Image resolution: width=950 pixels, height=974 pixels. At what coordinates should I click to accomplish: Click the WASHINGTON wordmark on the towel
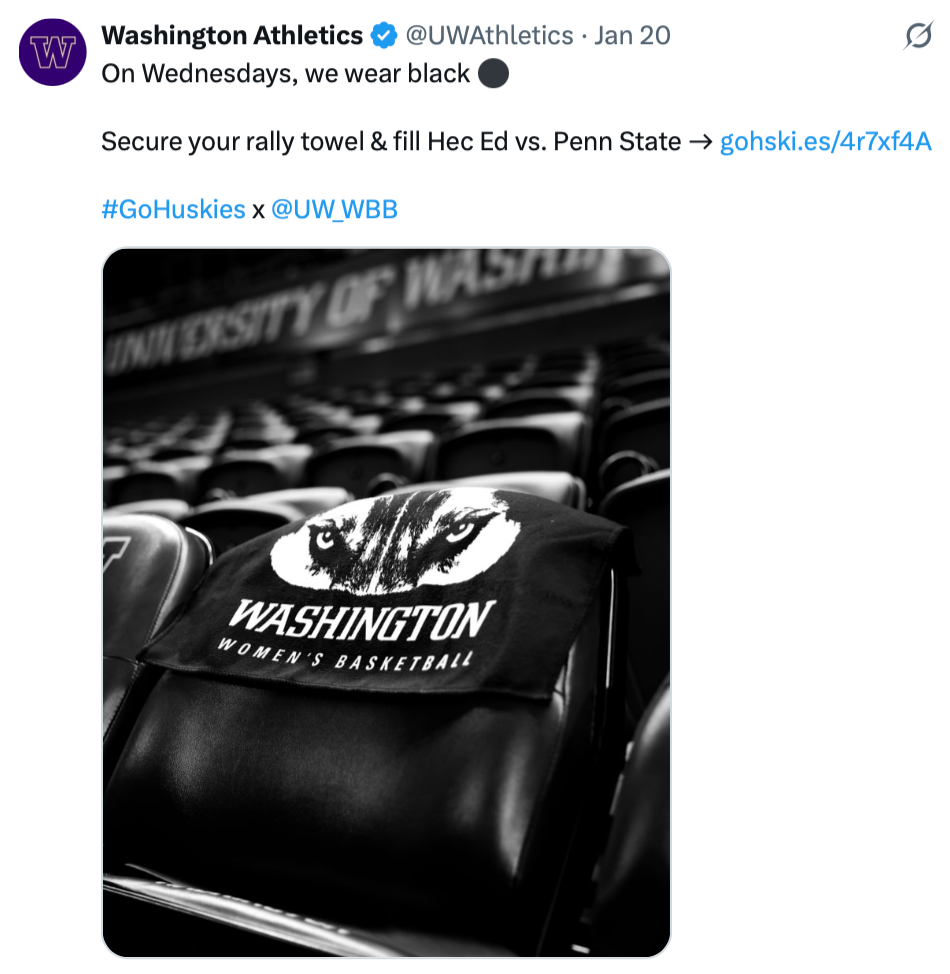(362, 621)
